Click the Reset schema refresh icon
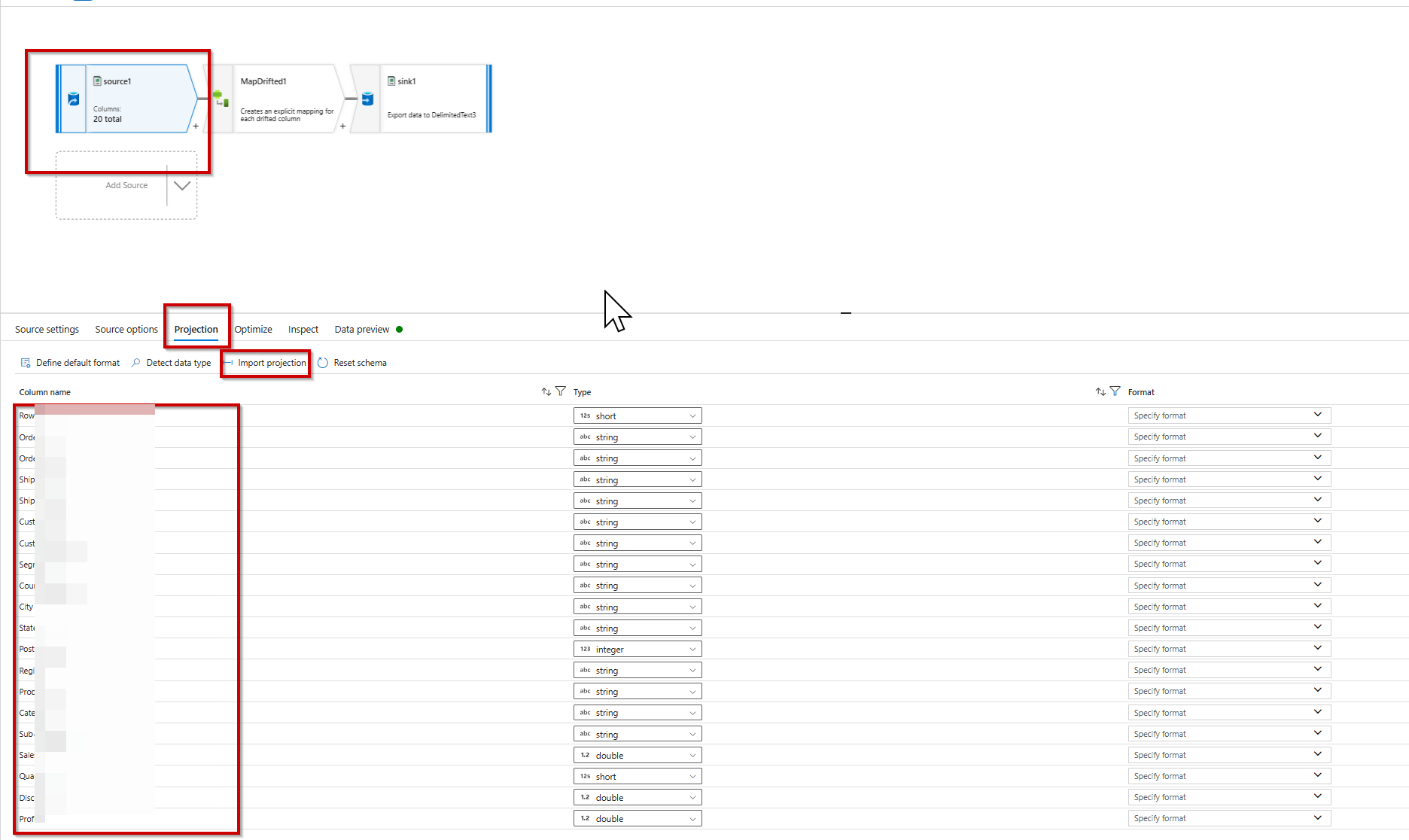This screenshot has height=840, width=1409. (323, 363)
